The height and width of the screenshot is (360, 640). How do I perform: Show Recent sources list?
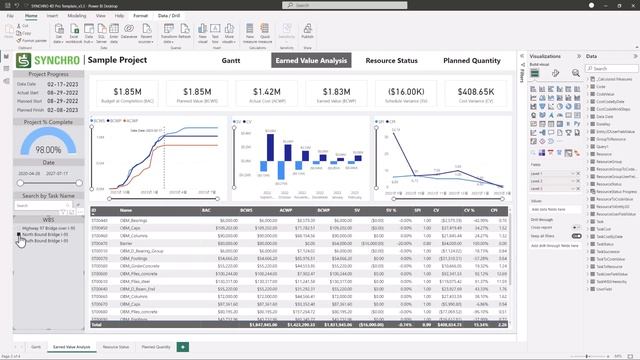(x=146, y=33)
